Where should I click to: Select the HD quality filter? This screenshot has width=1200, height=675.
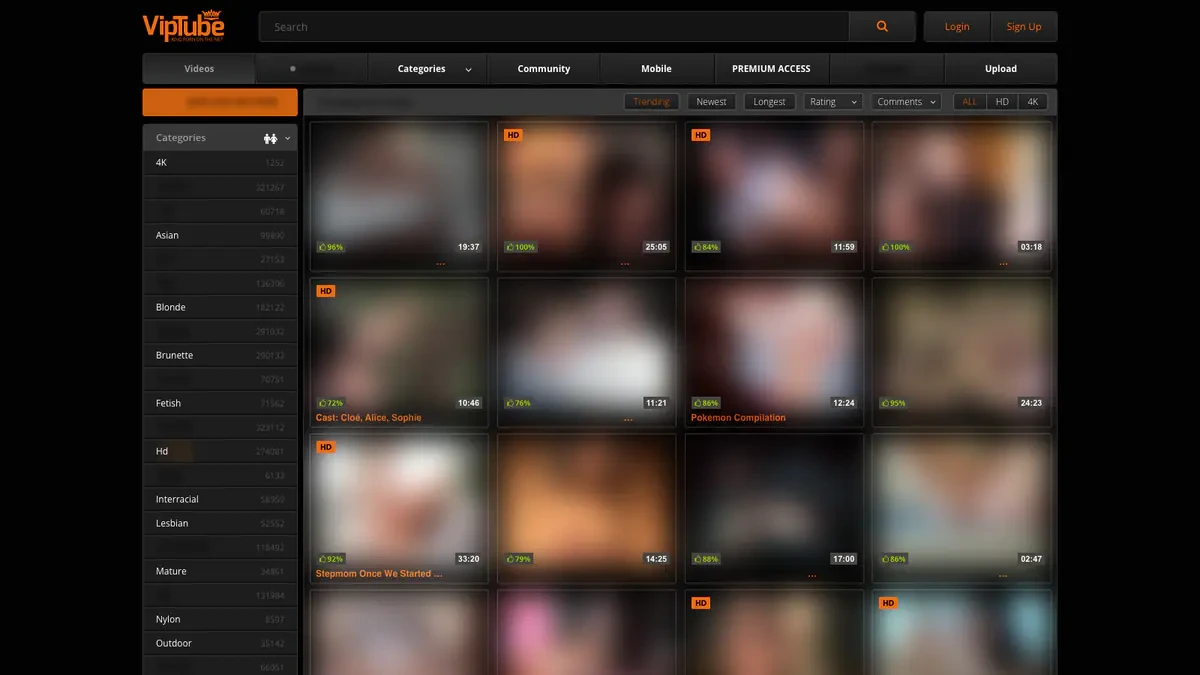tap(1002, 102)
